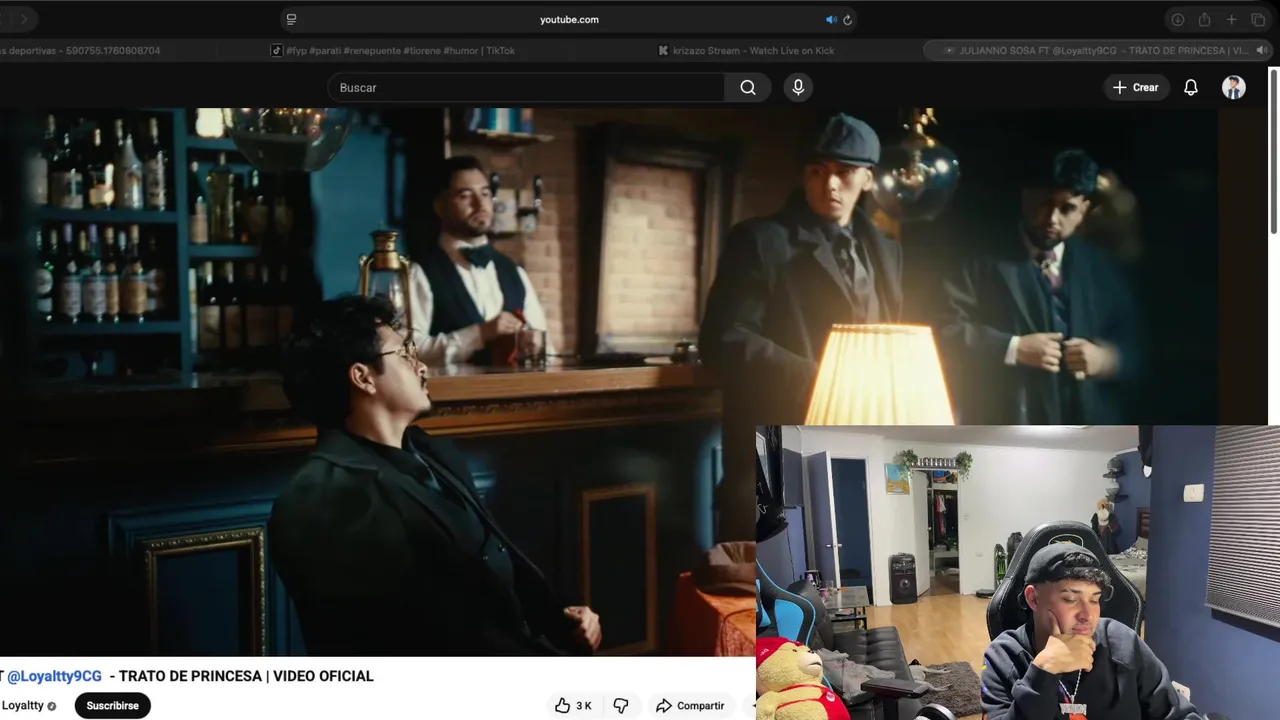The height and width of the screenshot is (720, 1280).
Task: Open the Loyaltty channel name
Action: pyautogui.click(x=22, y=705)
